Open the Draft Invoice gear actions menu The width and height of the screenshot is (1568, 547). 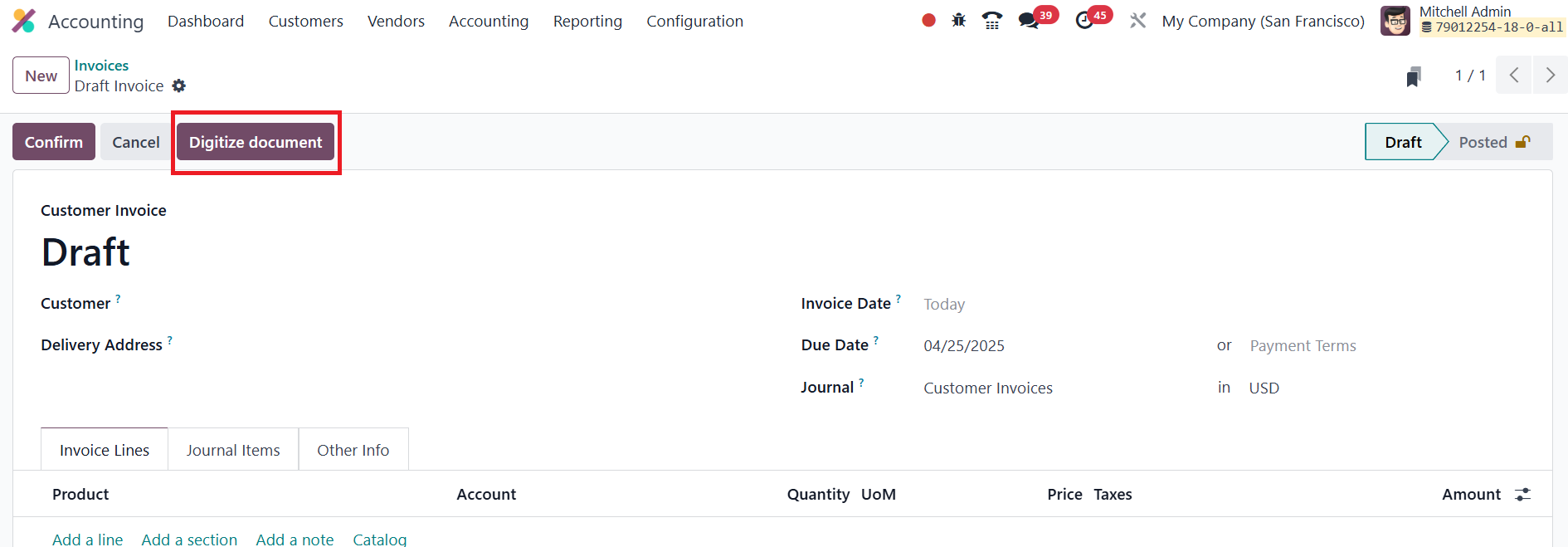click(179, 85)
